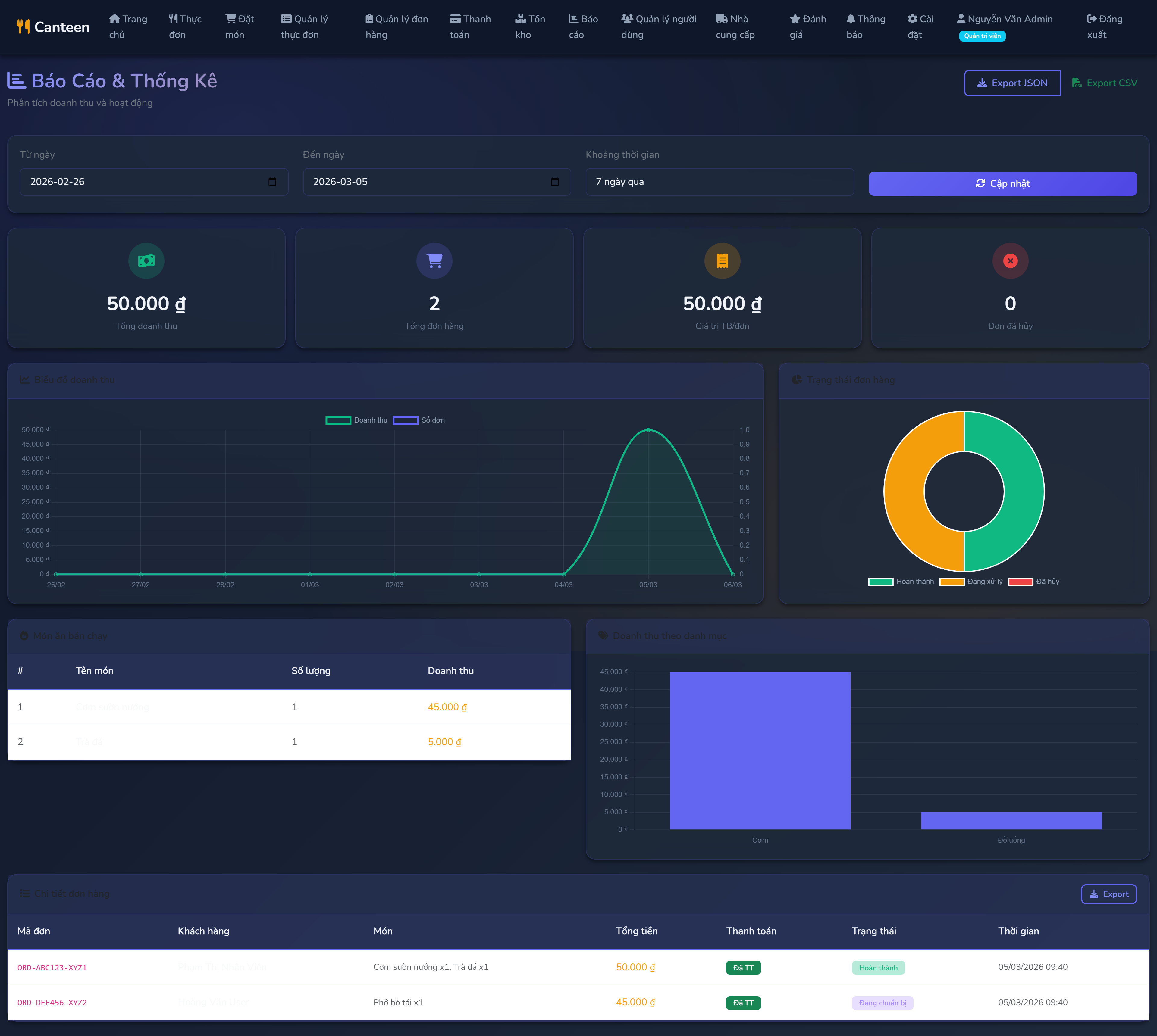Open Thông báo notifications

866,27
